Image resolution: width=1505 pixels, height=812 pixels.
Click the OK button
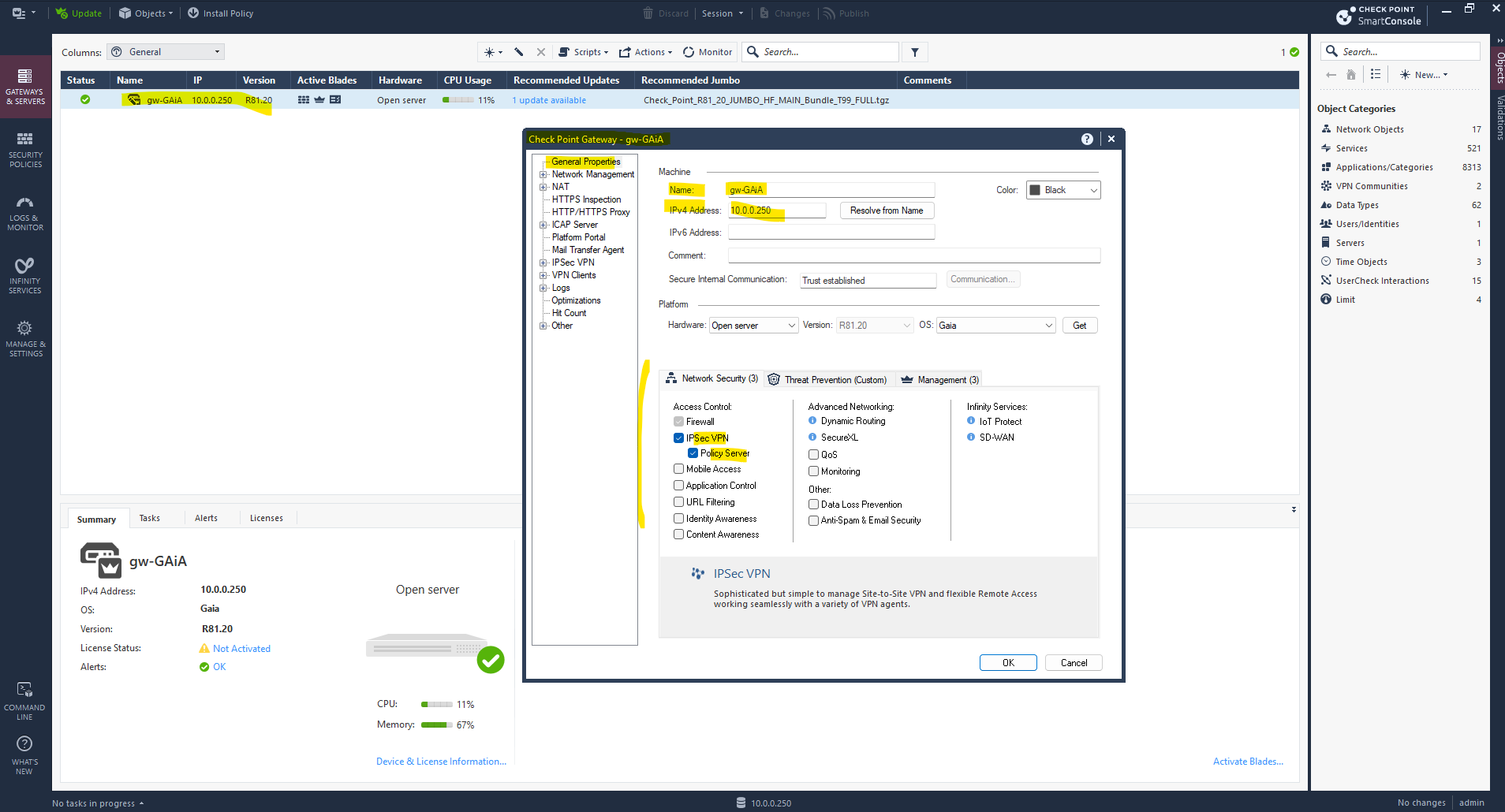[1008, 663]
